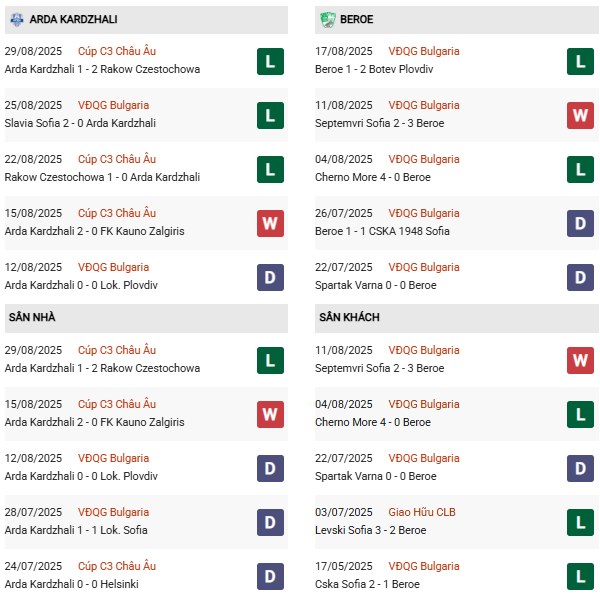Click L badge for Slavia Sofia 2-0 match
The width and height of the screenshot is (600, 603).
(x=268, y=115)
